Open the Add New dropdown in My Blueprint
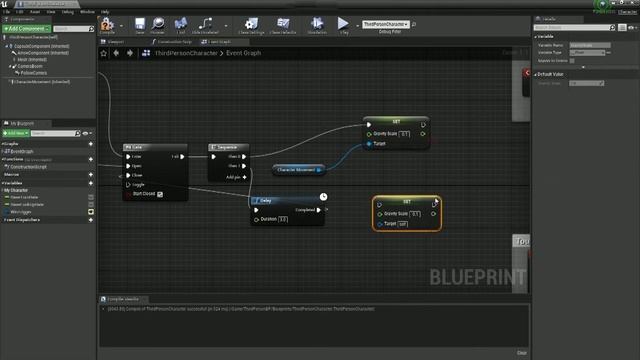Screen dimensions: 640x360 16,133
